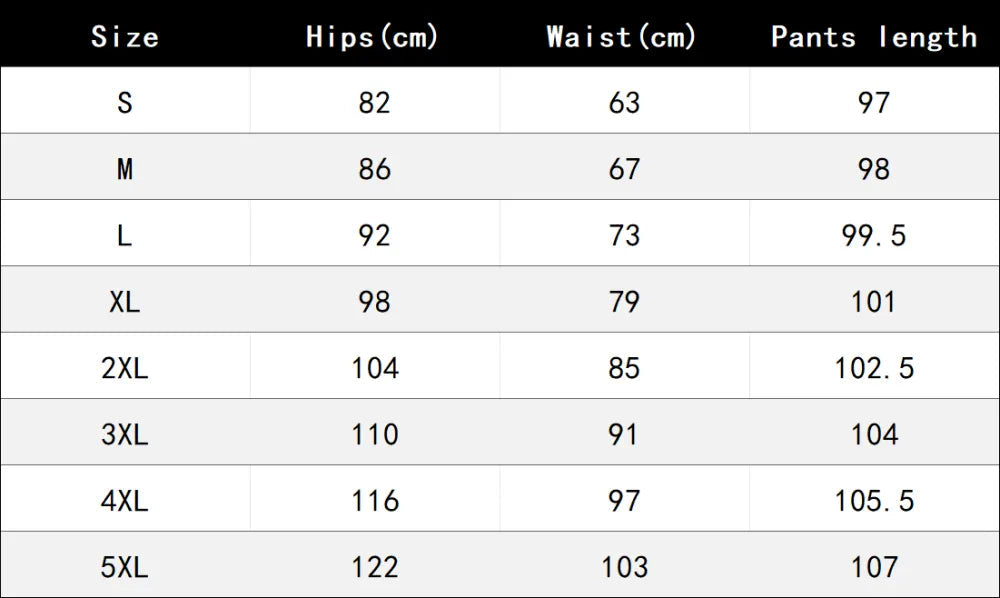Click hips value 98 in XL row
The width and height of the screenshot is (1000, 598).
[374, 302]
